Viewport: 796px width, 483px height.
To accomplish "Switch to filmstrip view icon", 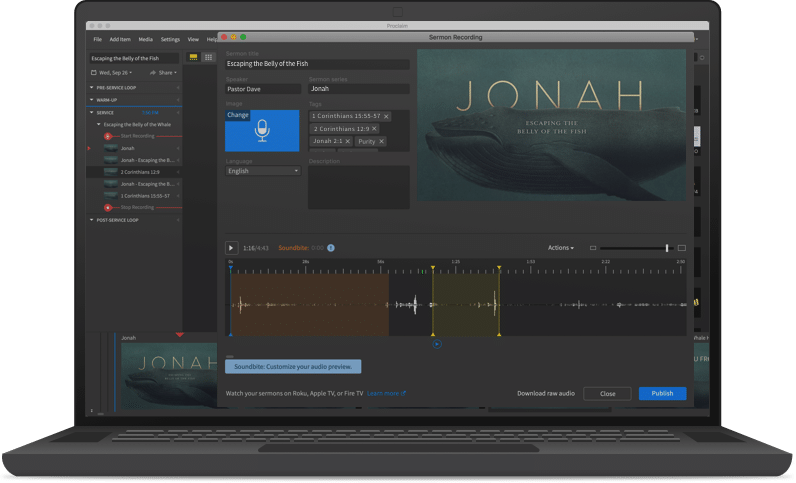I will [193, 57].
